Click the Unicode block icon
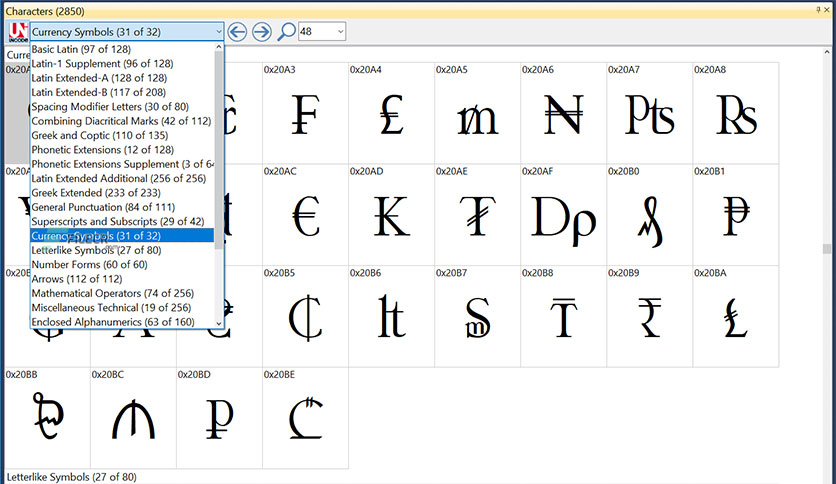Viewport: 836px width, 484px height. click(18, 32)
